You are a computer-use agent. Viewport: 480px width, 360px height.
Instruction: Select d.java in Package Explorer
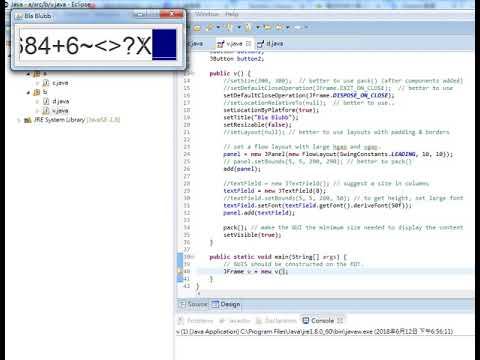click(x=57, y=101)
